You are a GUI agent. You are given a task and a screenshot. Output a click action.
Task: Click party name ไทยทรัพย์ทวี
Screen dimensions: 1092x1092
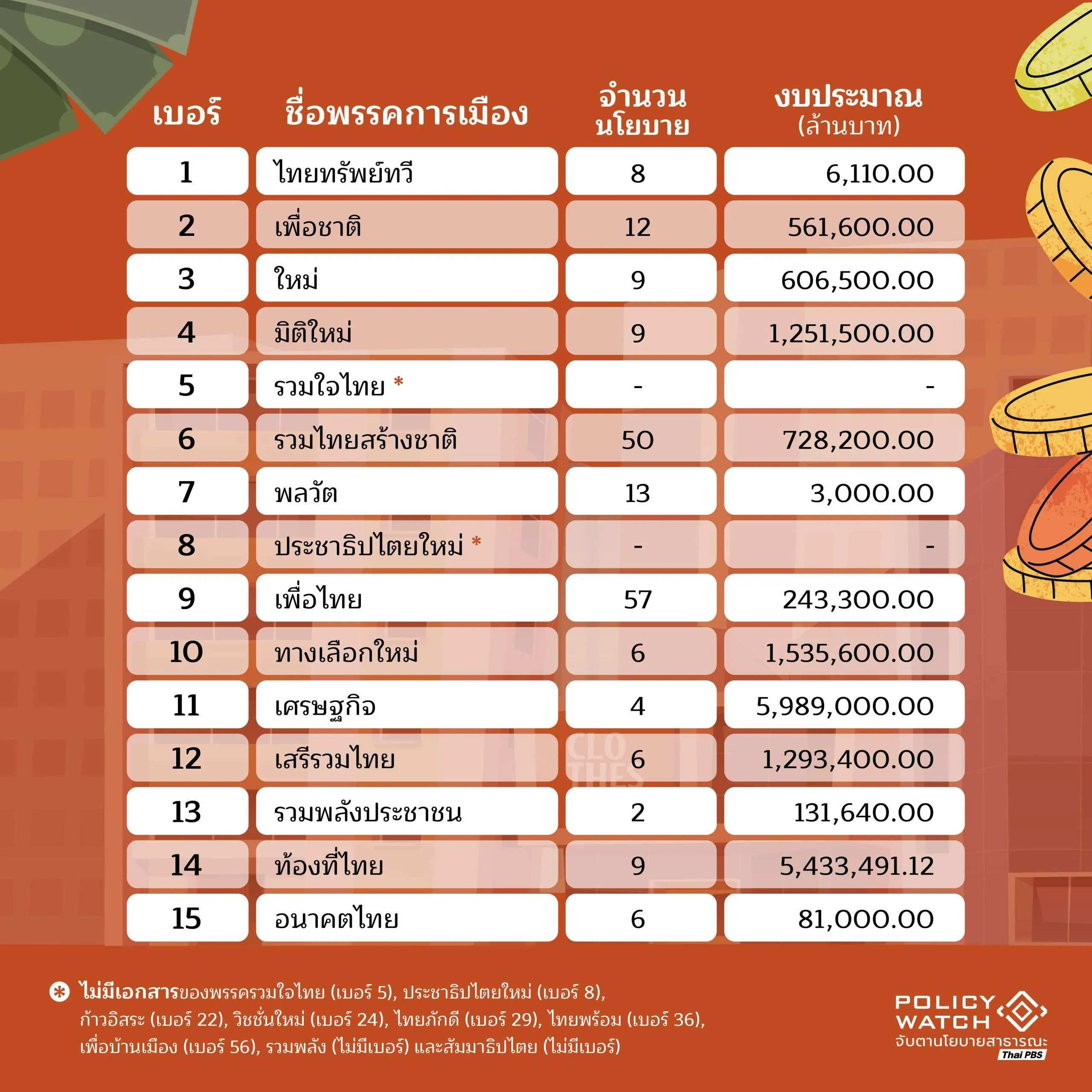click(344, 172)
